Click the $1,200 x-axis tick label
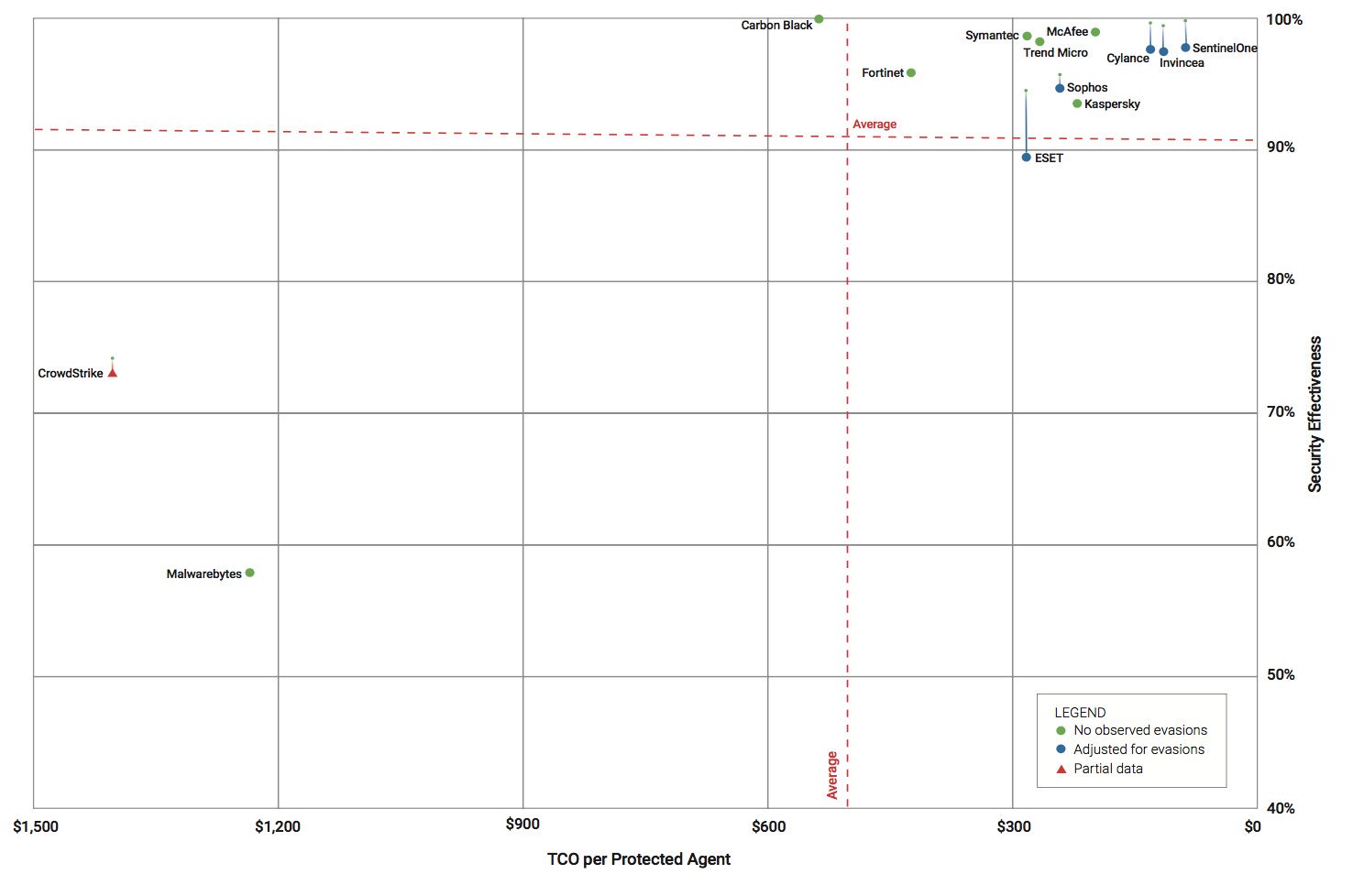 click(x=278, y=827)
